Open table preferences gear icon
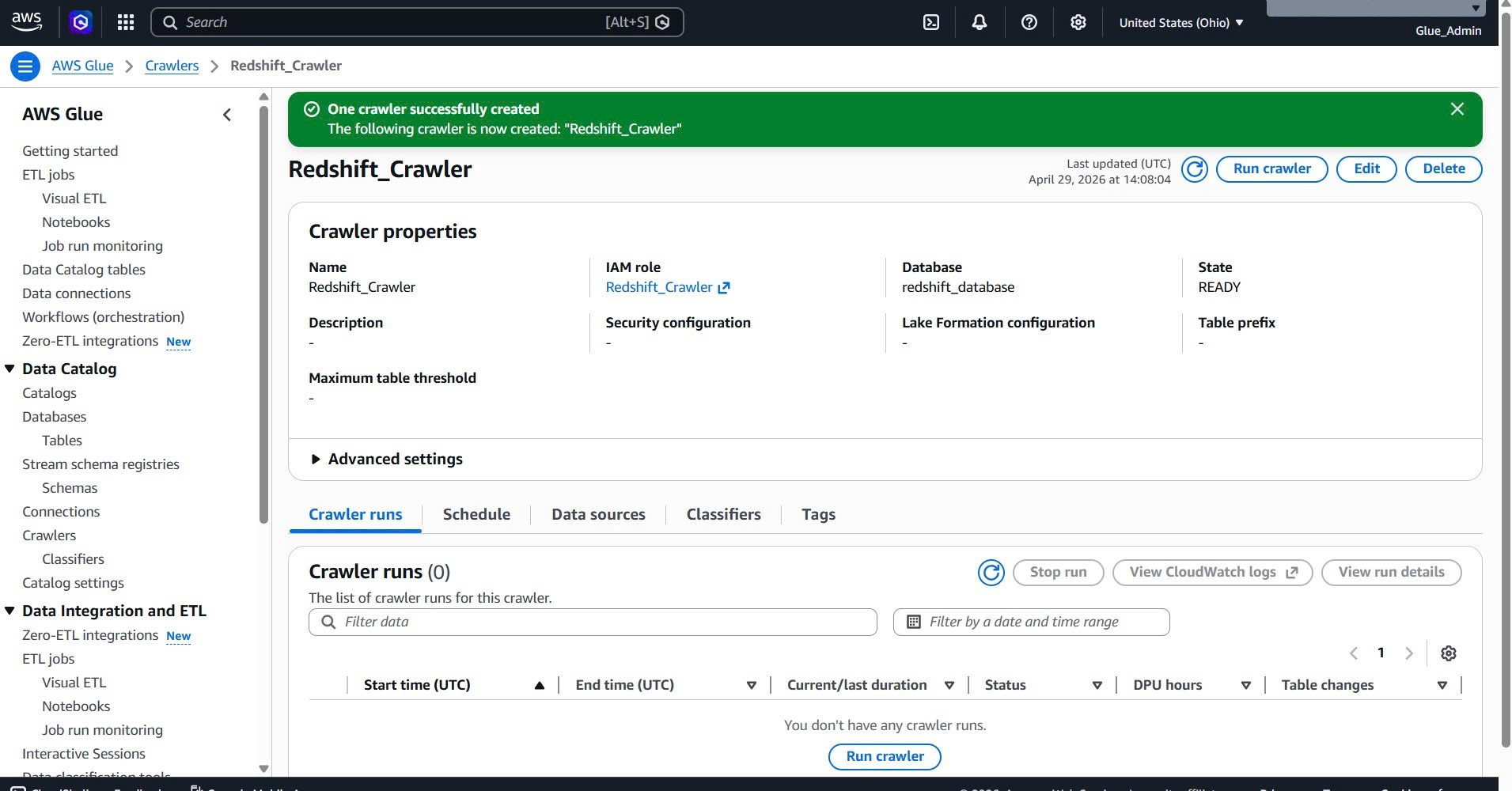The image size is (1512, 791). [x=1448, y=653]
